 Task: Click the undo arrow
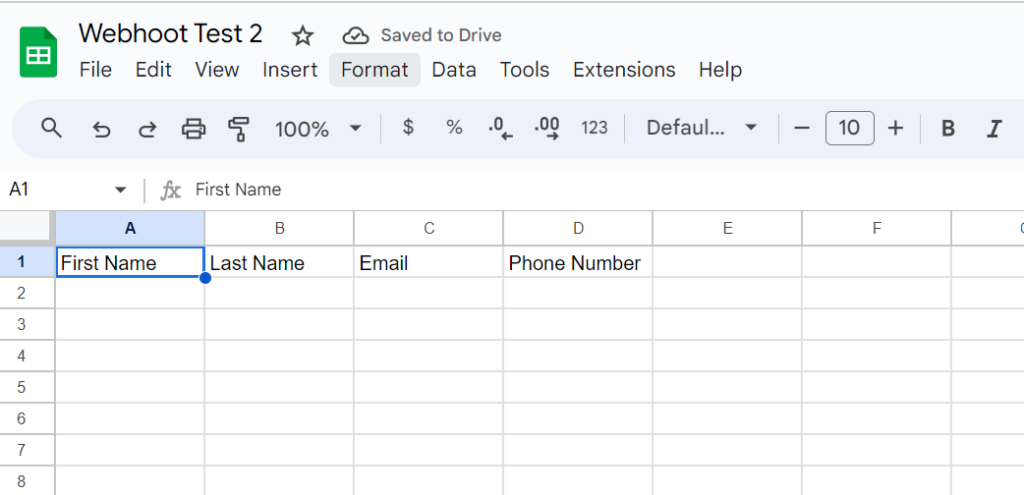point(101,128)
